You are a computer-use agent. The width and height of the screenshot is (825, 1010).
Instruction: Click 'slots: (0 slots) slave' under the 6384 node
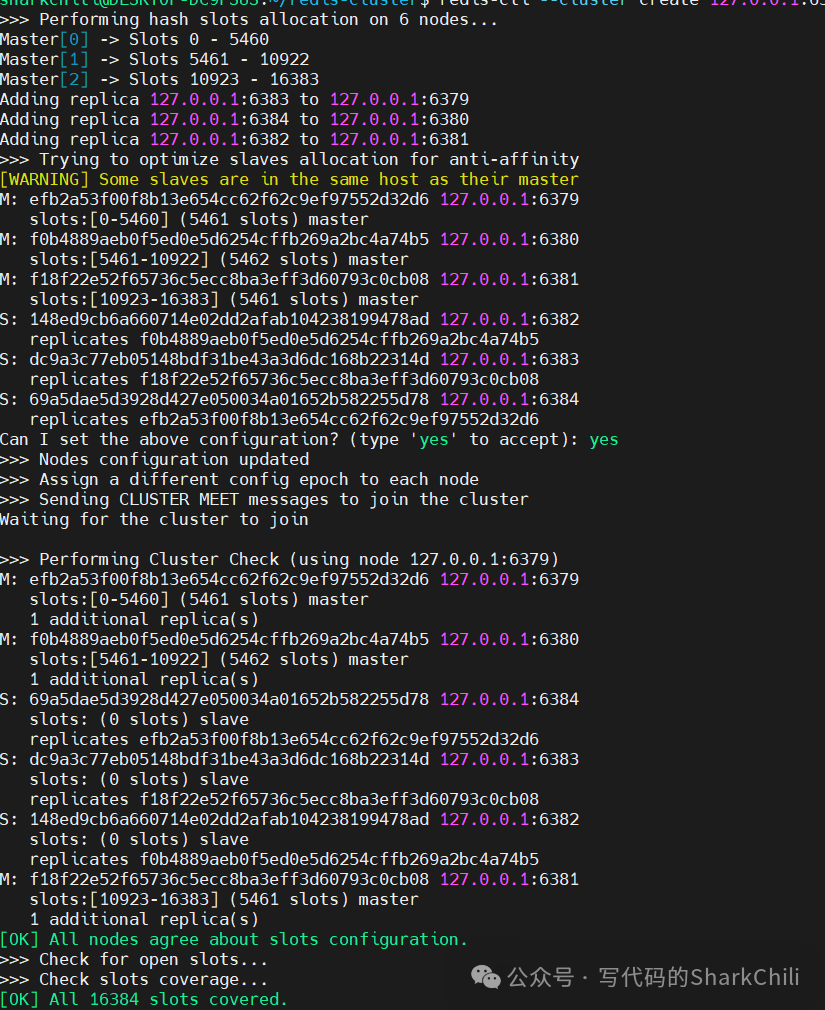[139, 719]
